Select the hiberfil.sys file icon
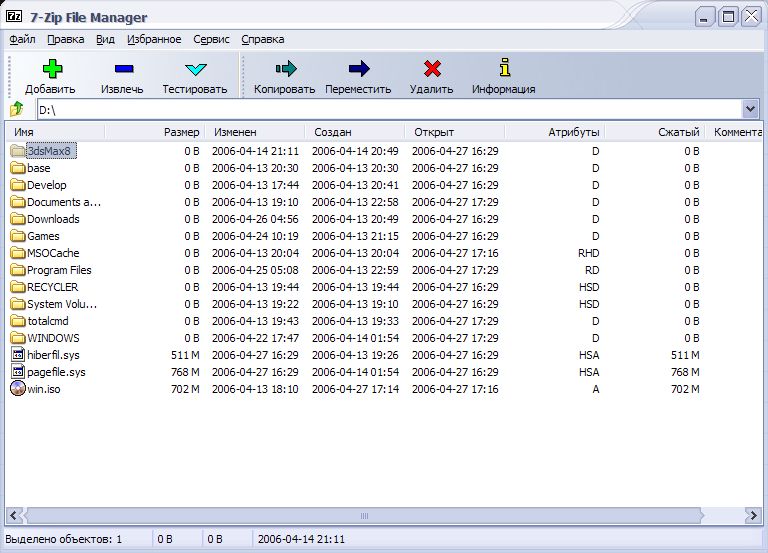The width and height of the screenshot is (768, 553). (x=18, y=355)
